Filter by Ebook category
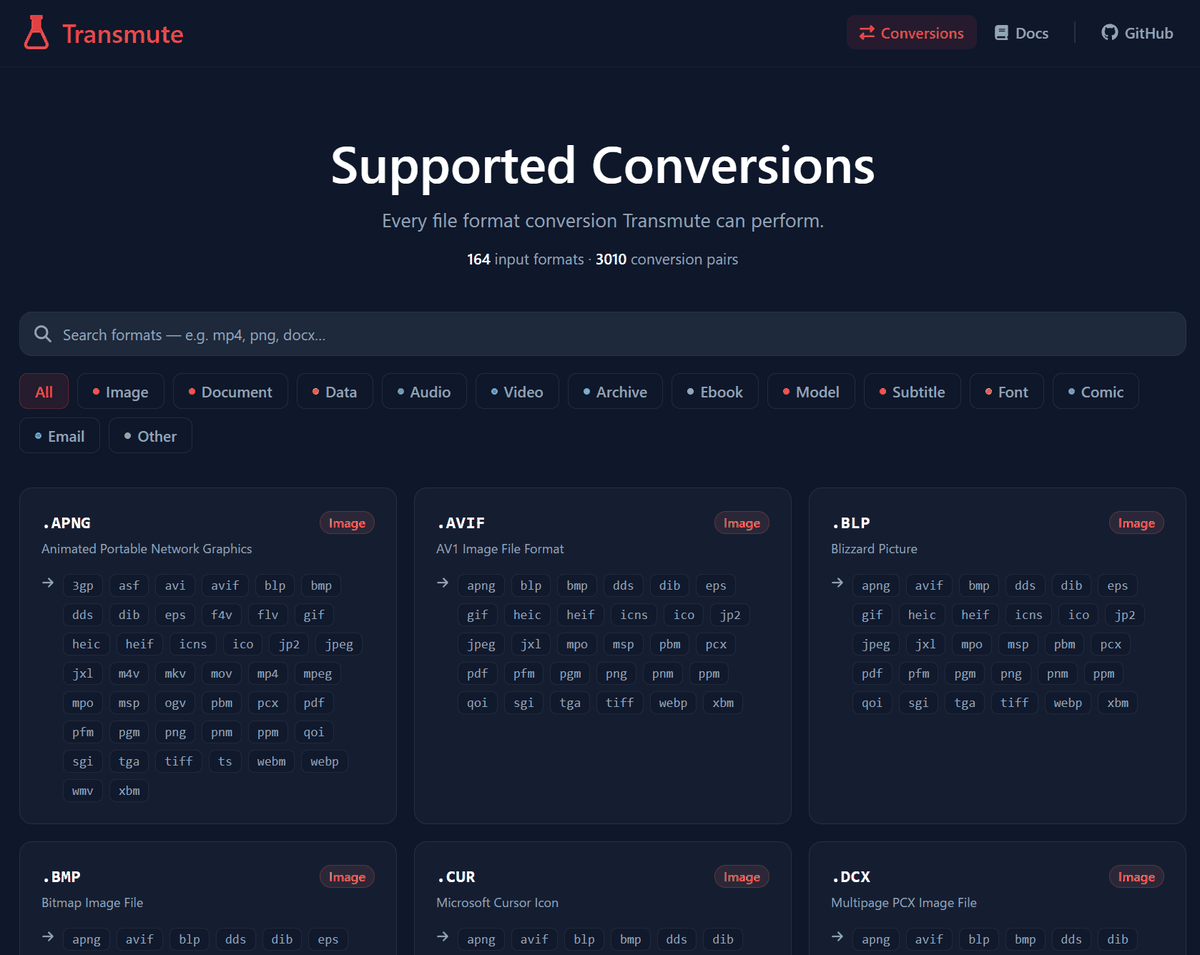The image size is (1200, 955). [x=715, y=392]
